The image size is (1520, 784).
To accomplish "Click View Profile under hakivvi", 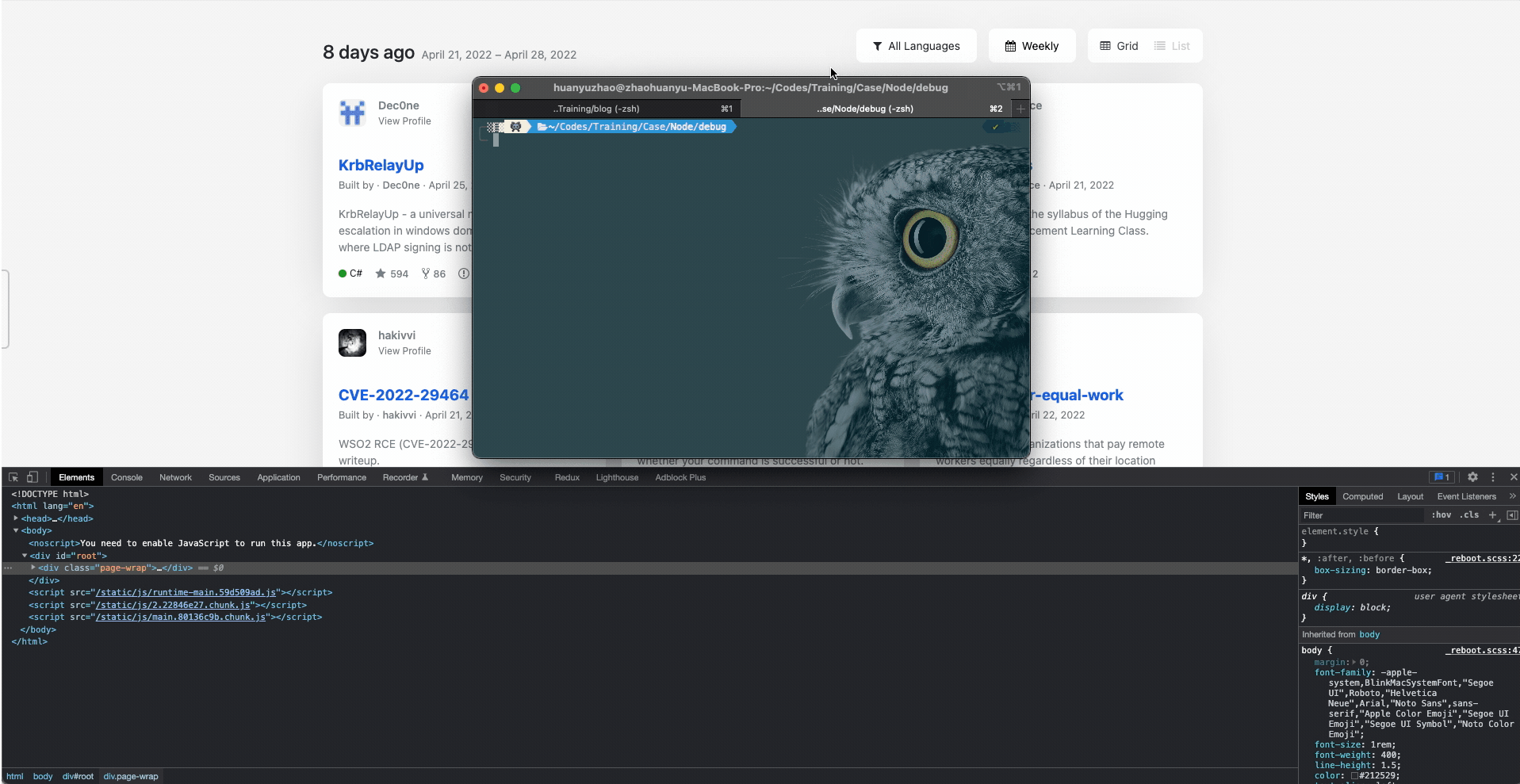I will coord(404,350).
